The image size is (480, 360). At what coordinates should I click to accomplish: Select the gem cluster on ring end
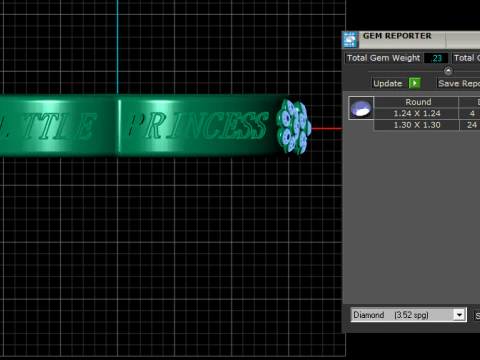(294, 127)
